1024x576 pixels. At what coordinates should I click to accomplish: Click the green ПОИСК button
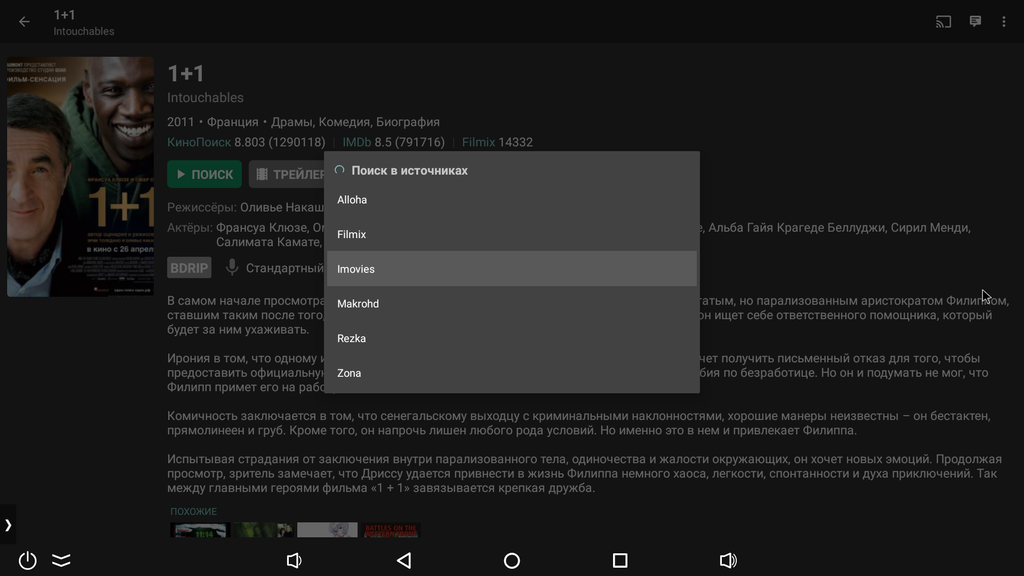[x=204, y=174]
